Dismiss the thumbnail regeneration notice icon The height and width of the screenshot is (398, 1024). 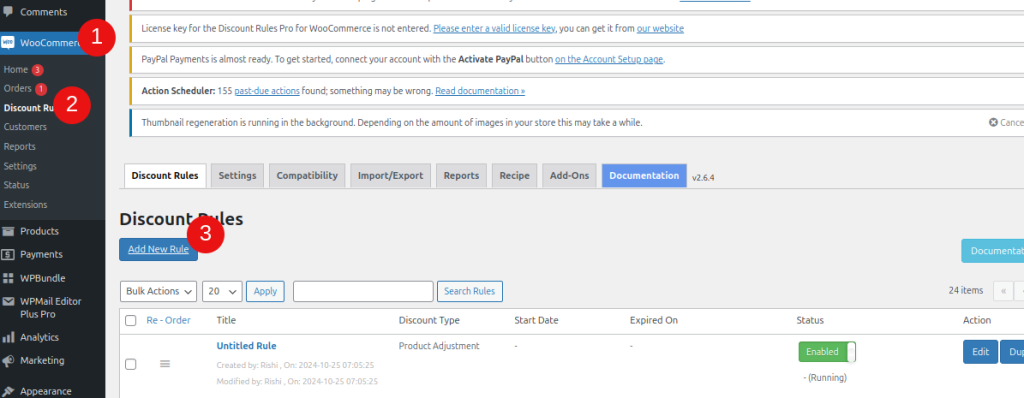tap(993, 122)
